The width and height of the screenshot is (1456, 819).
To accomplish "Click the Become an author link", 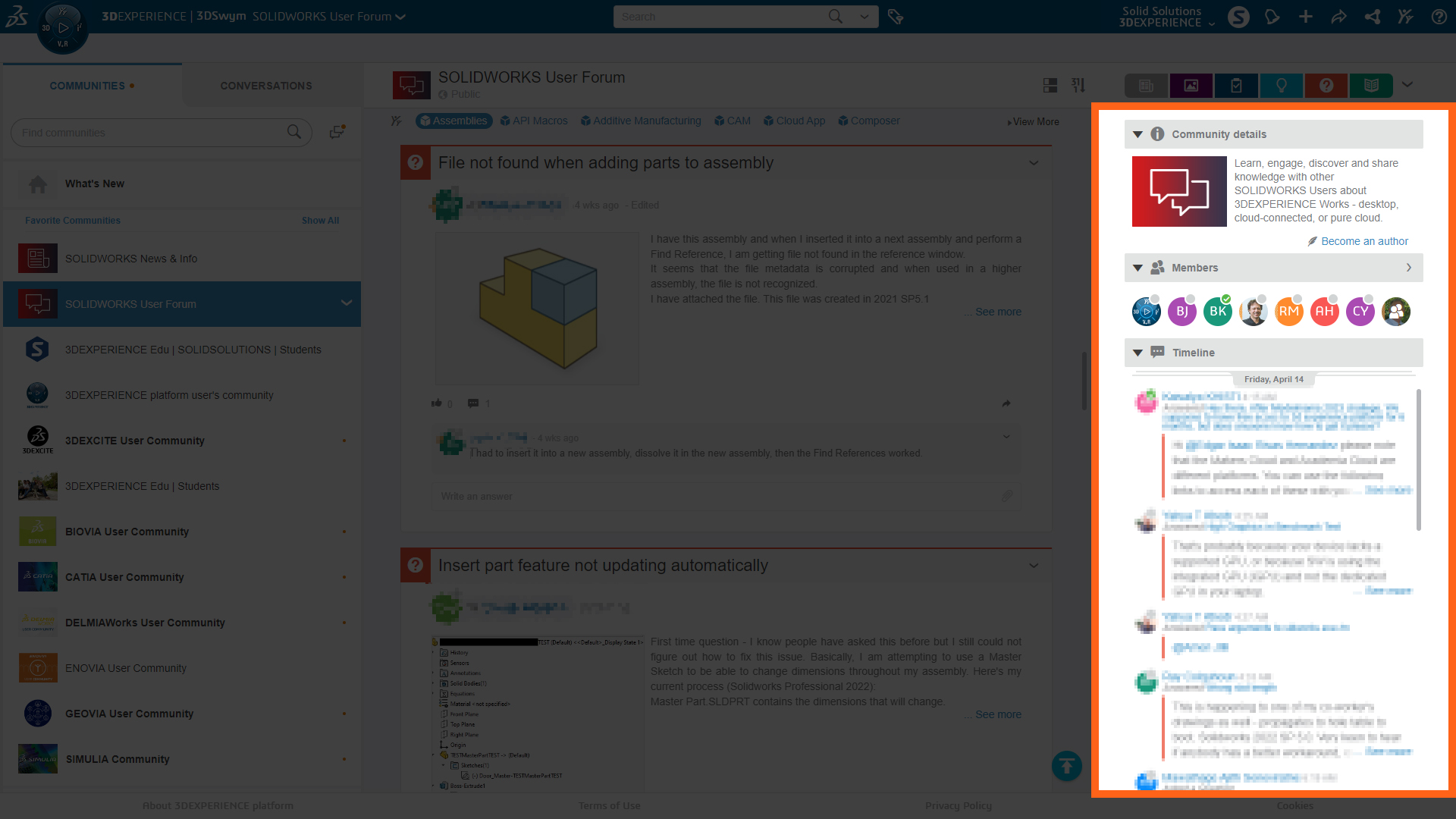I will tap(1363, 241).
